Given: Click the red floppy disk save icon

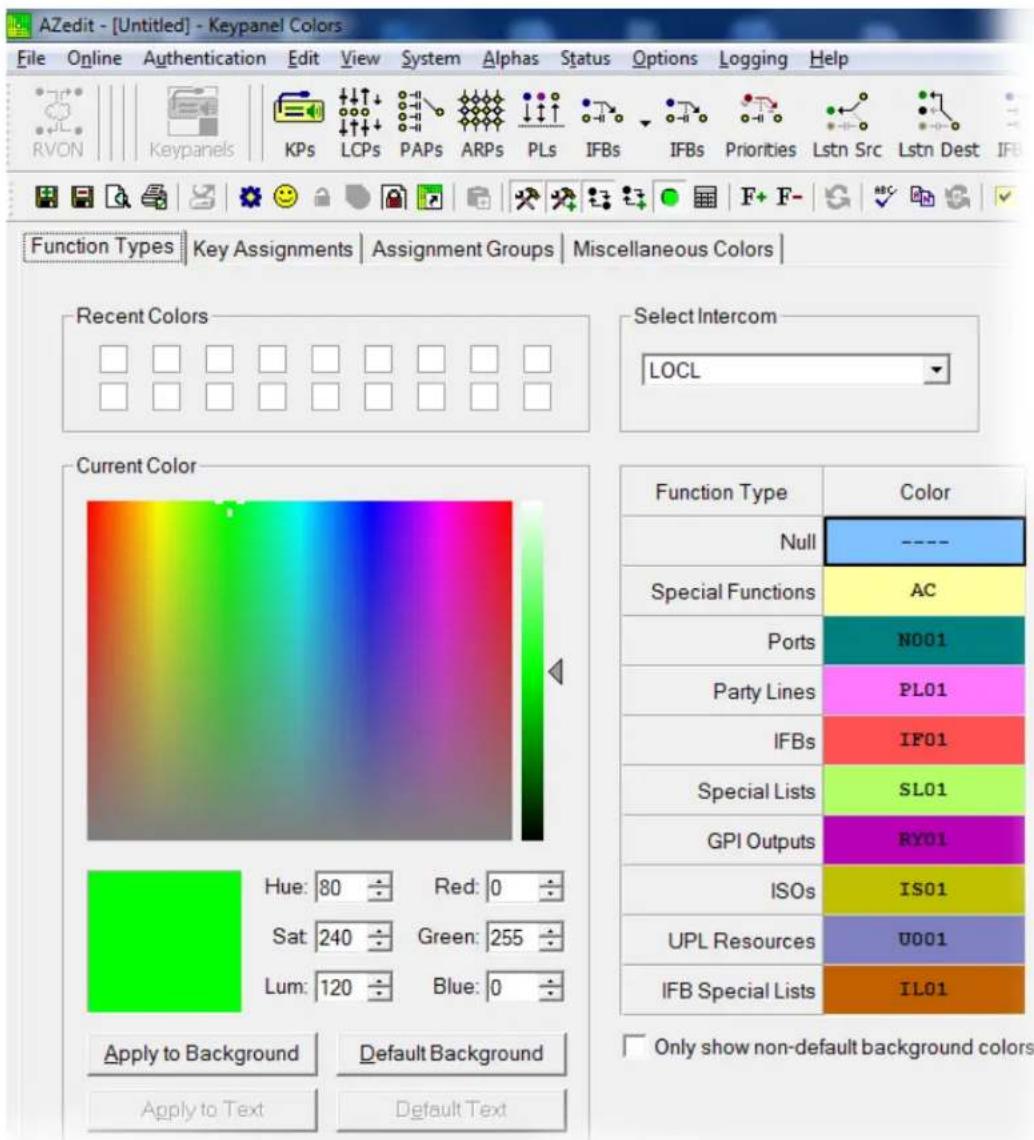Looking at the screenshot, I should 82,197.
